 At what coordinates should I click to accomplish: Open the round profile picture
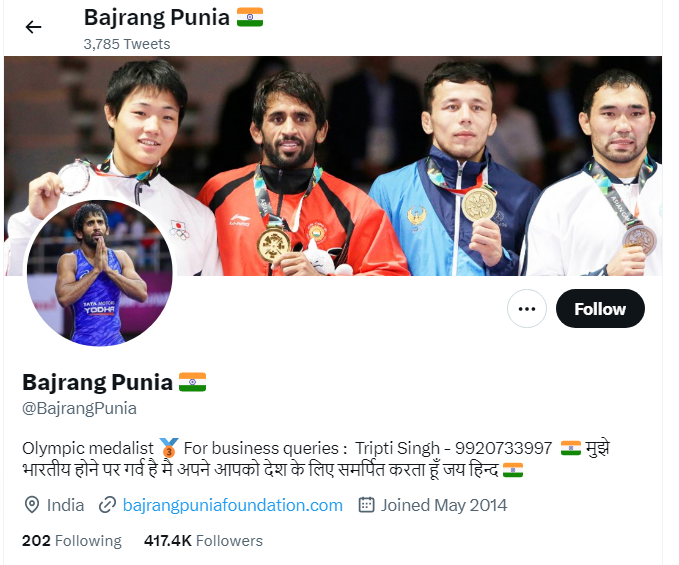100,273
